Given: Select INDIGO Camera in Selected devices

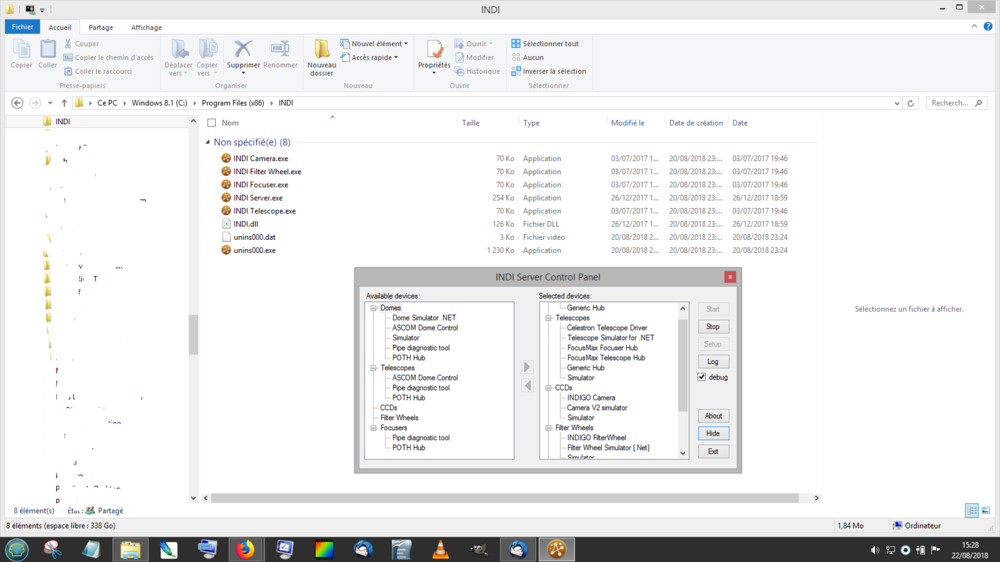Looking at the screenshot, I should click(x=591, y=397).
